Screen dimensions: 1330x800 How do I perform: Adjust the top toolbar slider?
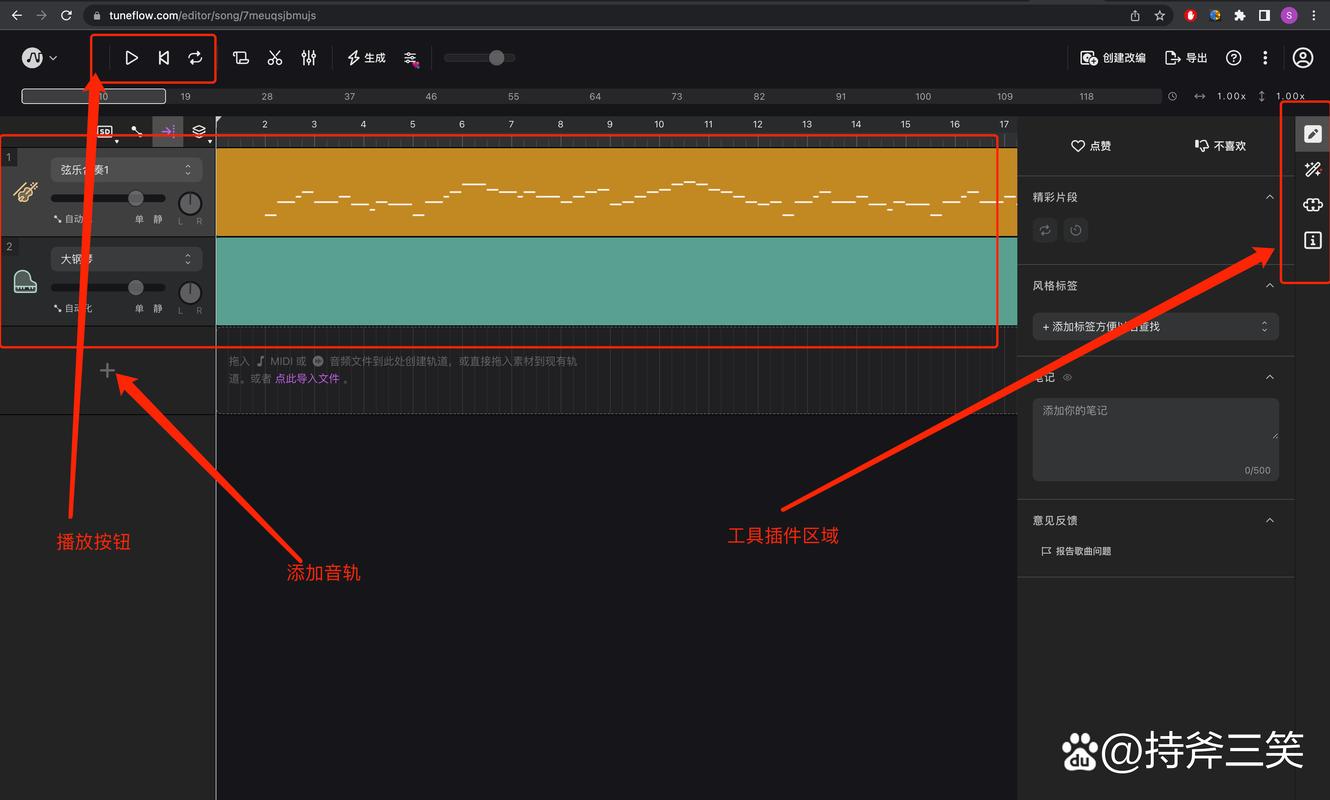480,58
